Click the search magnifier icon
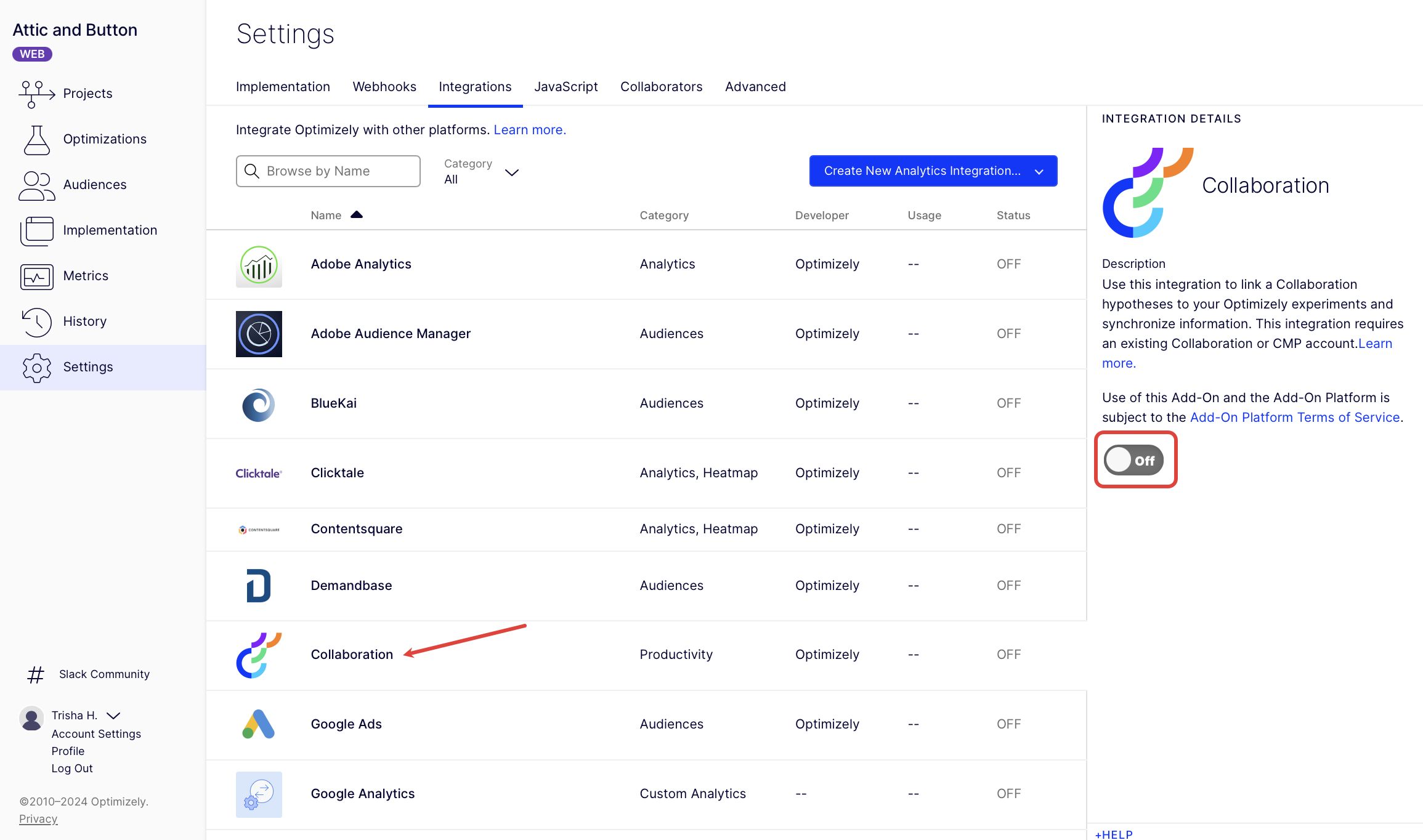 coord(251,171)
